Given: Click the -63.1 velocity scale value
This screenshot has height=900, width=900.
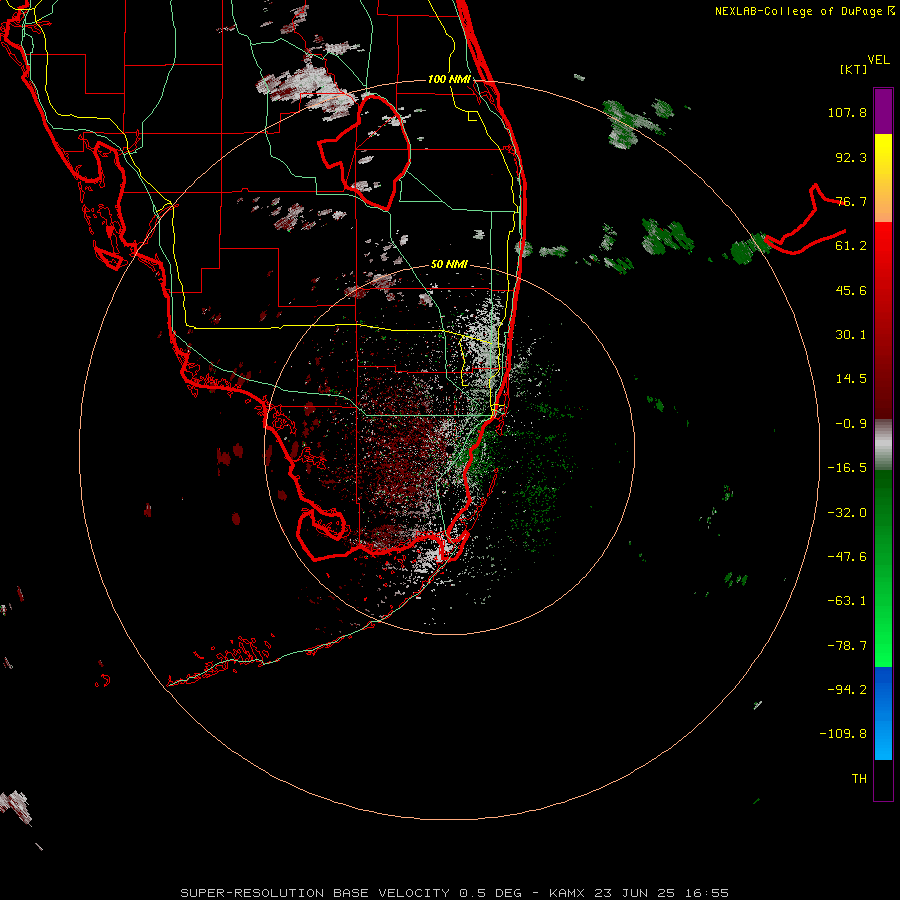Looking at the screenshot, I should click(x=847, y=601).
